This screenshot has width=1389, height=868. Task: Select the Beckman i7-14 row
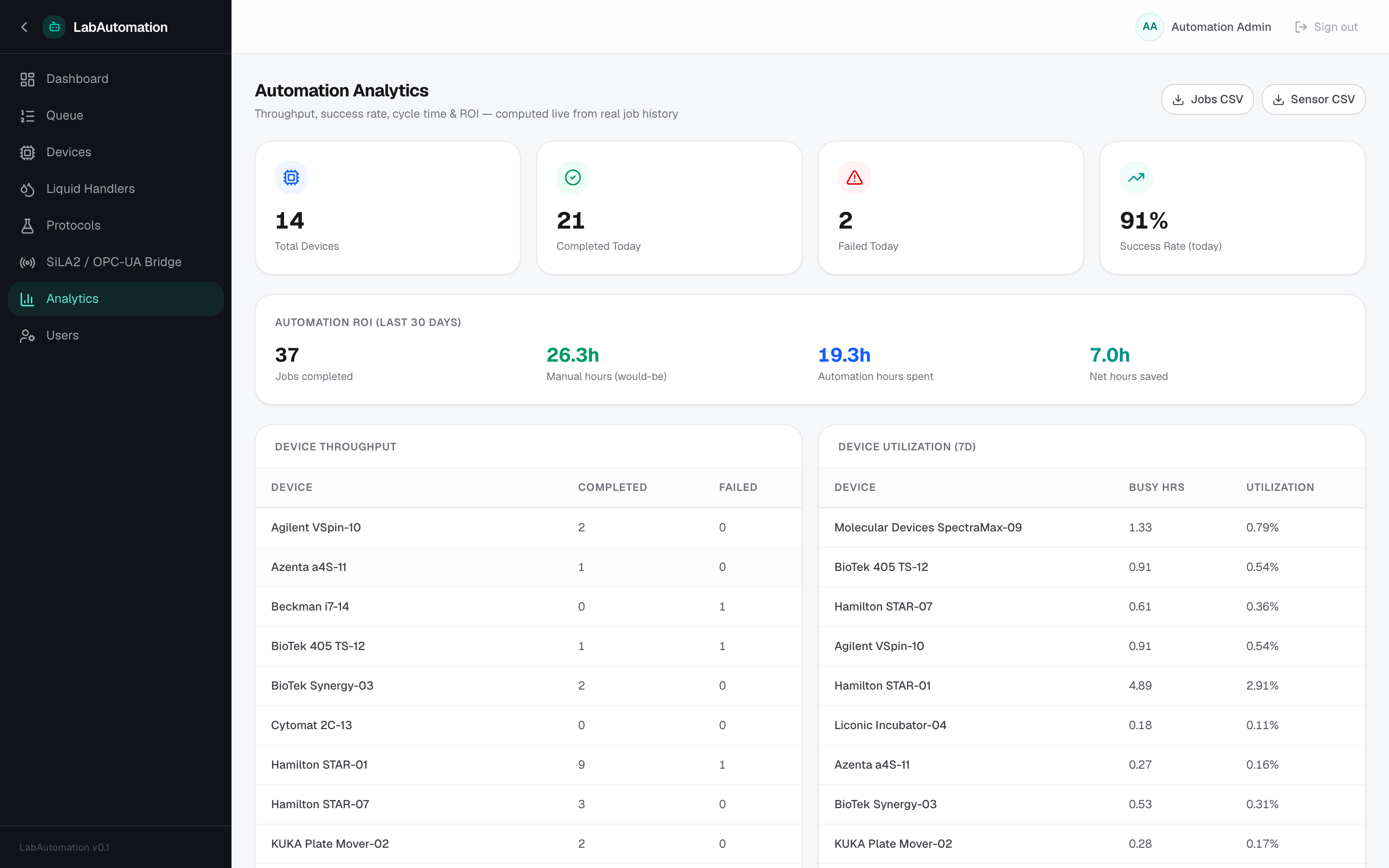[528, 607]
